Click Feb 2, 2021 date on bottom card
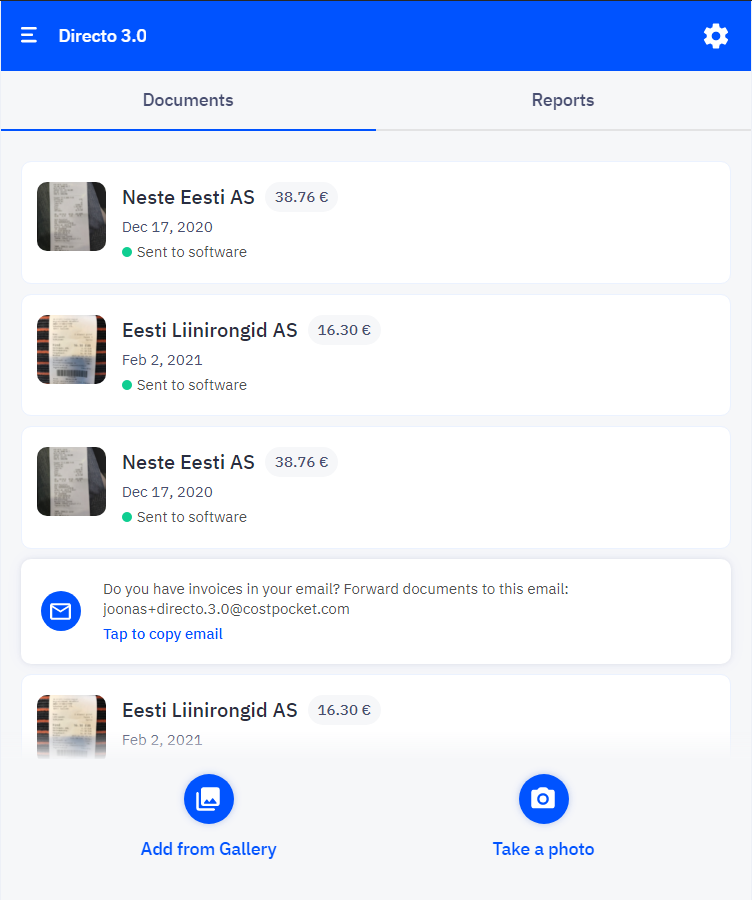 click(x=162, y=740)
